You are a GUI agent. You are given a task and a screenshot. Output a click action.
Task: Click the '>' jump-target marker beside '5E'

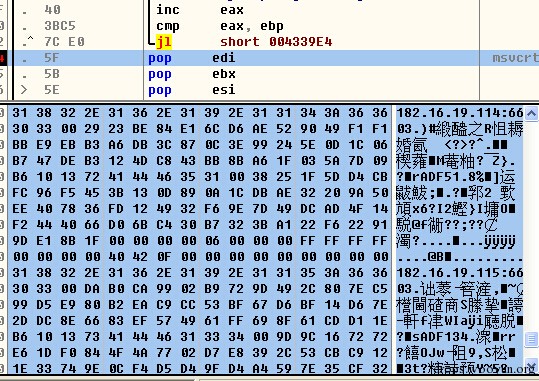pyautogui.click(x=24, y=90)
